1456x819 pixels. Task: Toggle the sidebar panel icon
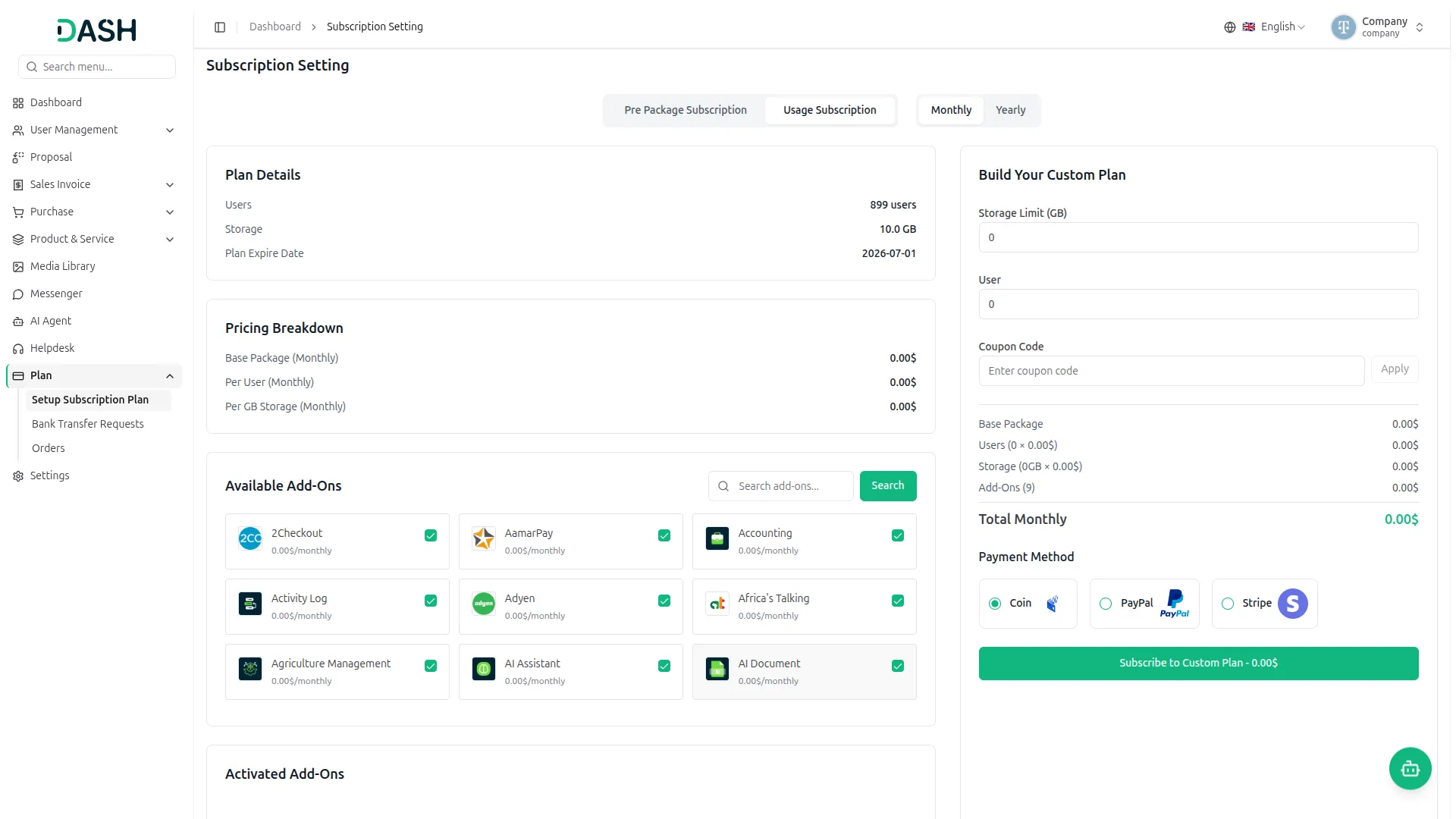(x=220, y=27)
